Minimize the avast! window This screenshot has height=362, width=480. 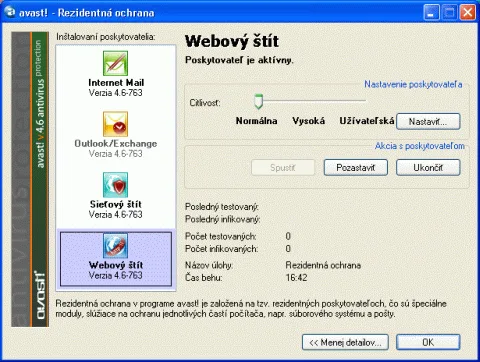tap(431, 13)
